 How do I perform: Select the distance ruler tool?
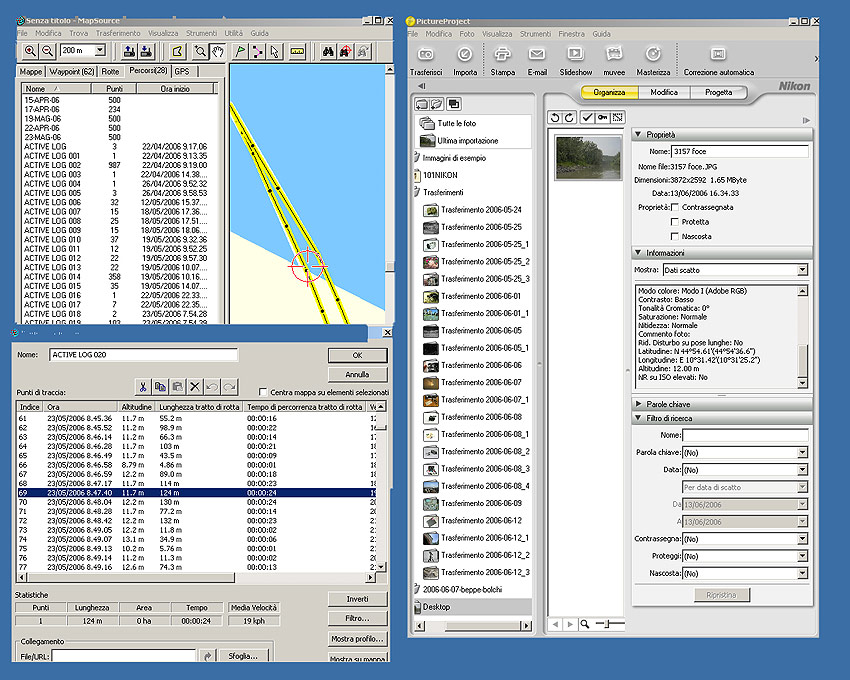(298, 52)
